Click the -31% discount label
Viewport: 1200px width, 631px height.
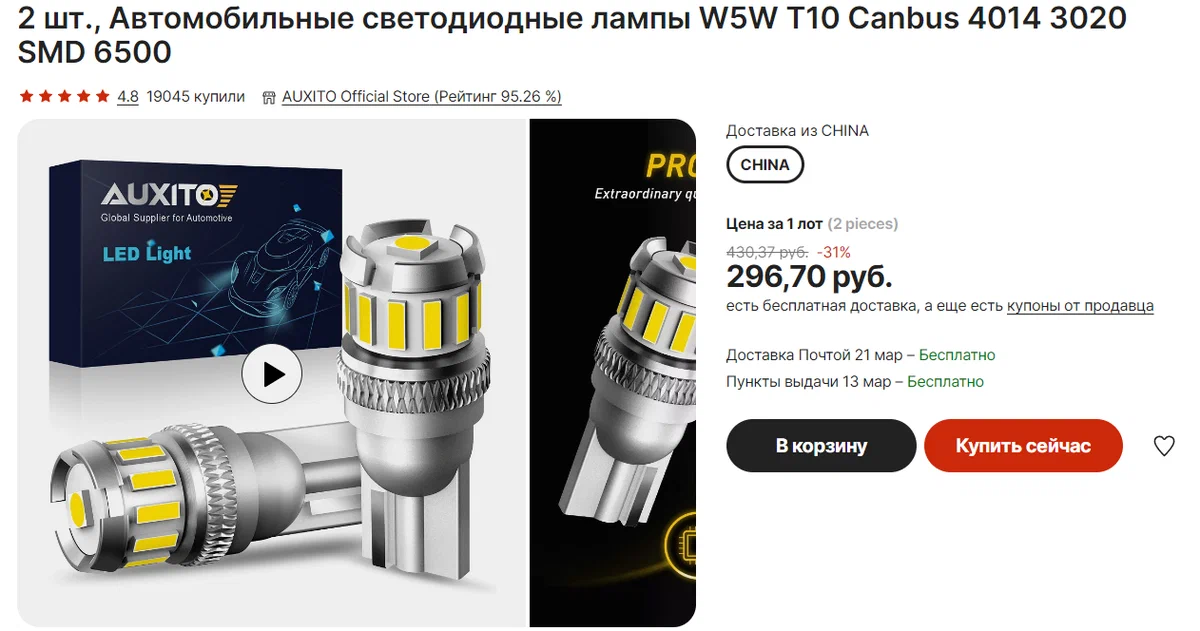tap(834, 252)
